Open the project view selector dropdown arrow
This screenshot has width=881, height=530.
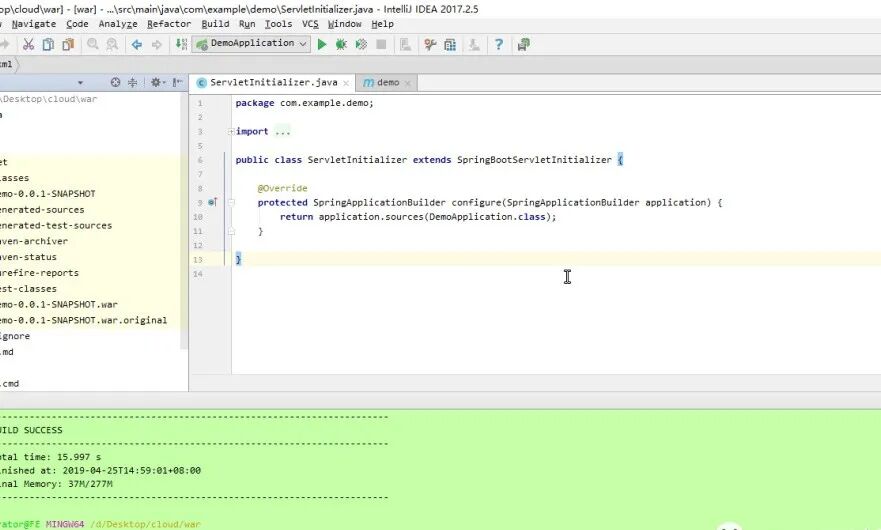pyautogui.click(x=80, y=83)
